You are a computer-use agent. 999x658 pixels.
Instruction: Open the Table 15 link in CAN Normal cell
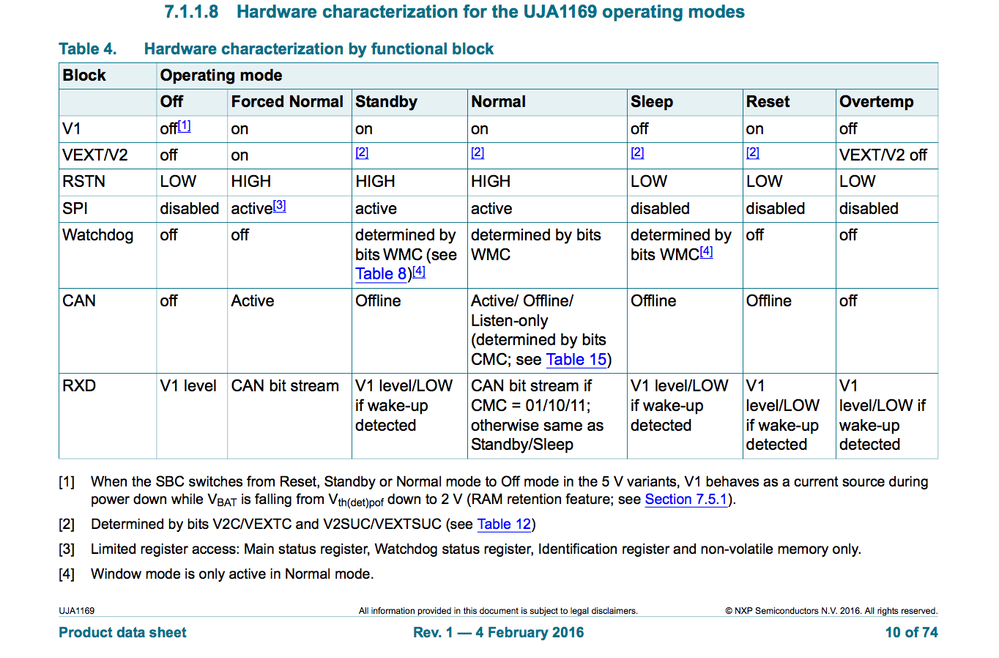click(x=576, y=360)
